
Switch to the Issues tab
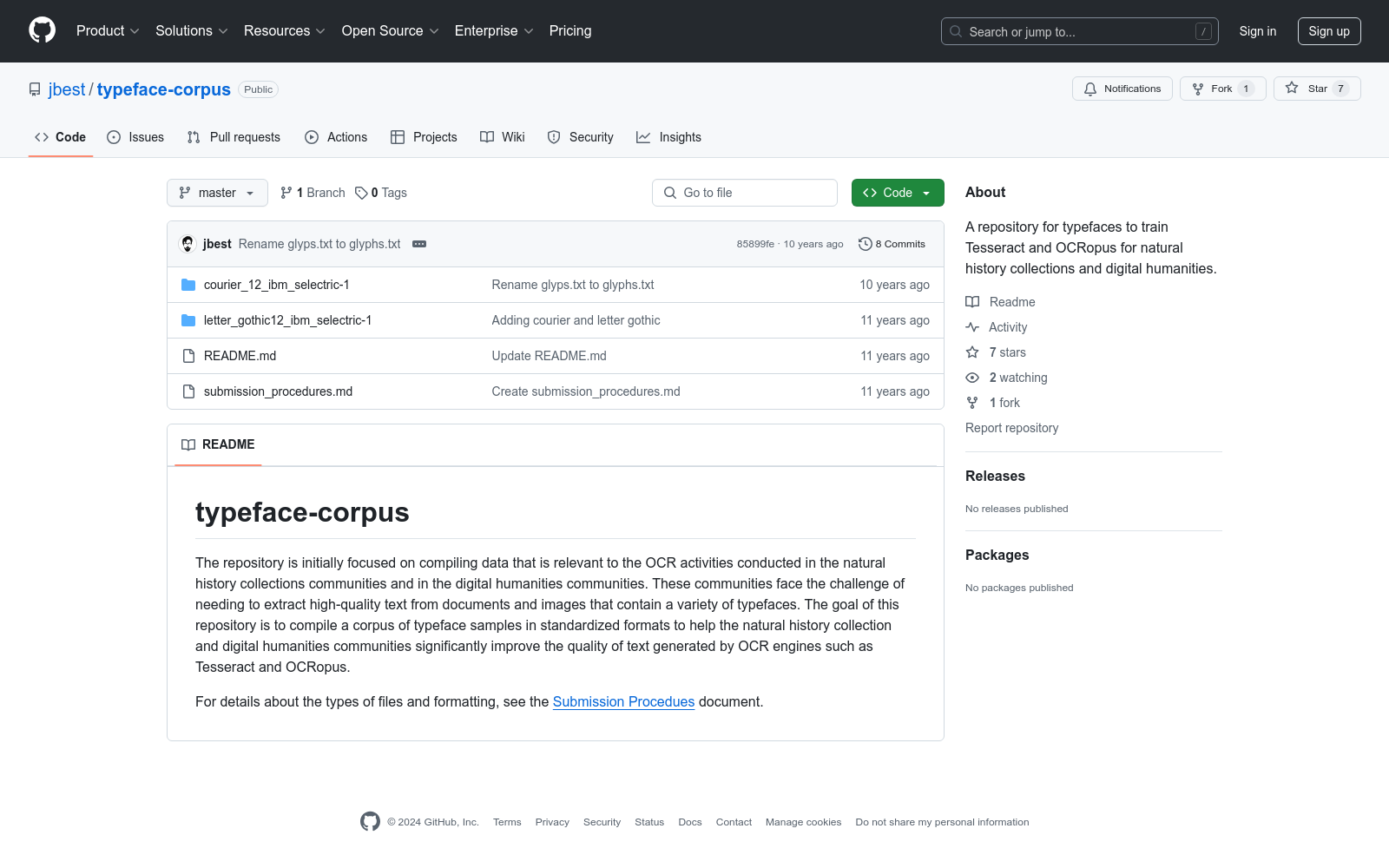pos(135,137)
